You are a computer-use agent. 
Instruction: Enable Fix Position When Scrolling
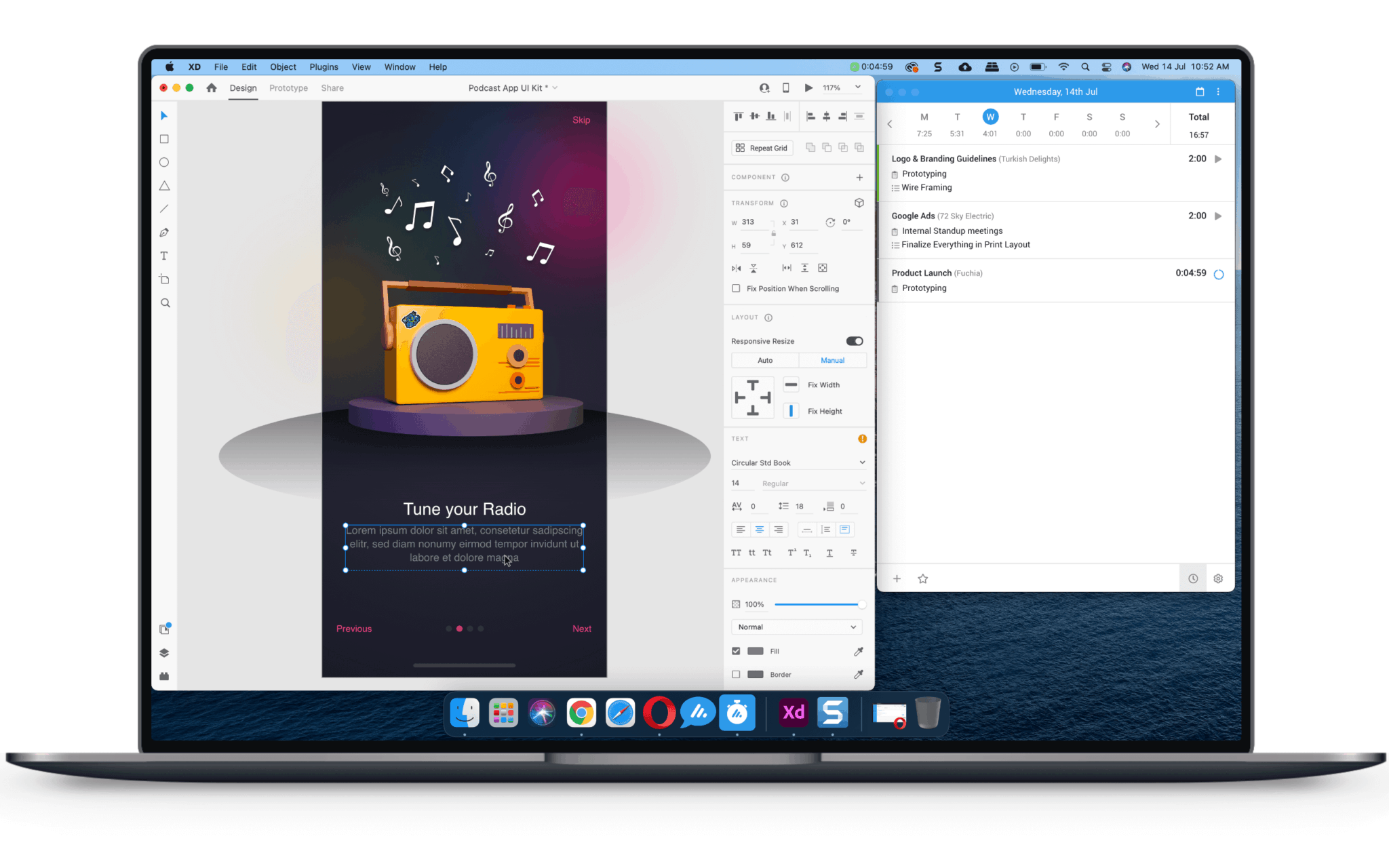tap(736, 288)
